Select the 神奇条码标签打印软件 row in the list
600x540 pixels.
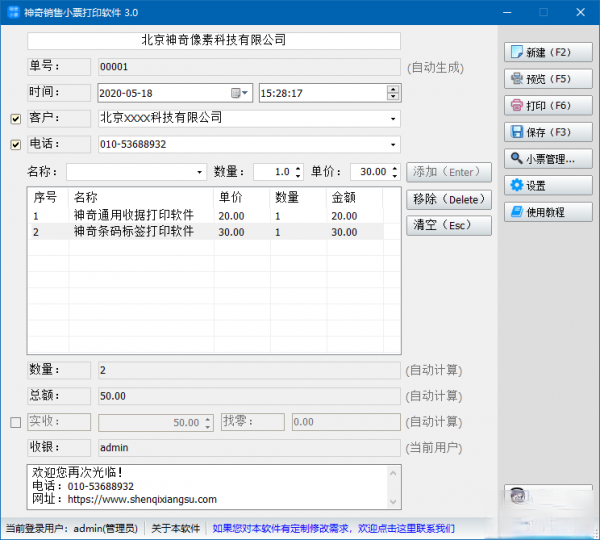point(133,232)
